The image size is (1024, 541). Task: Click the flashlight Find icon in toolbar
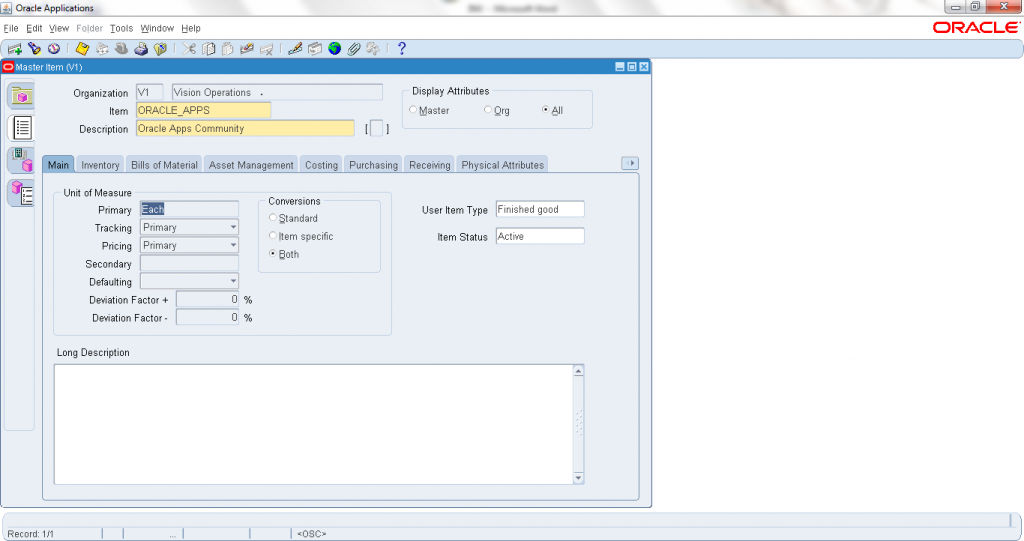coord(34,48)
